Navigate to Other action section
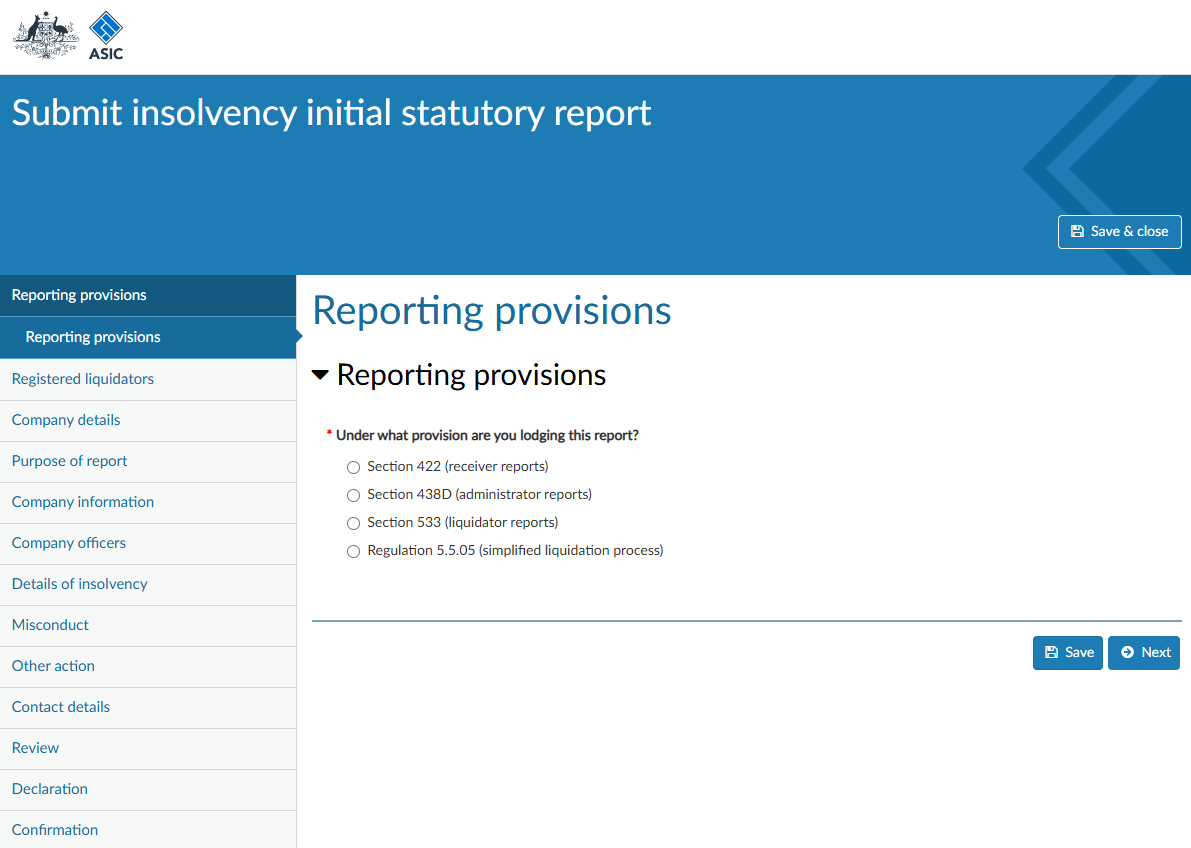Viewport: 1191px width, 848px height. click(x=148, y=666)
